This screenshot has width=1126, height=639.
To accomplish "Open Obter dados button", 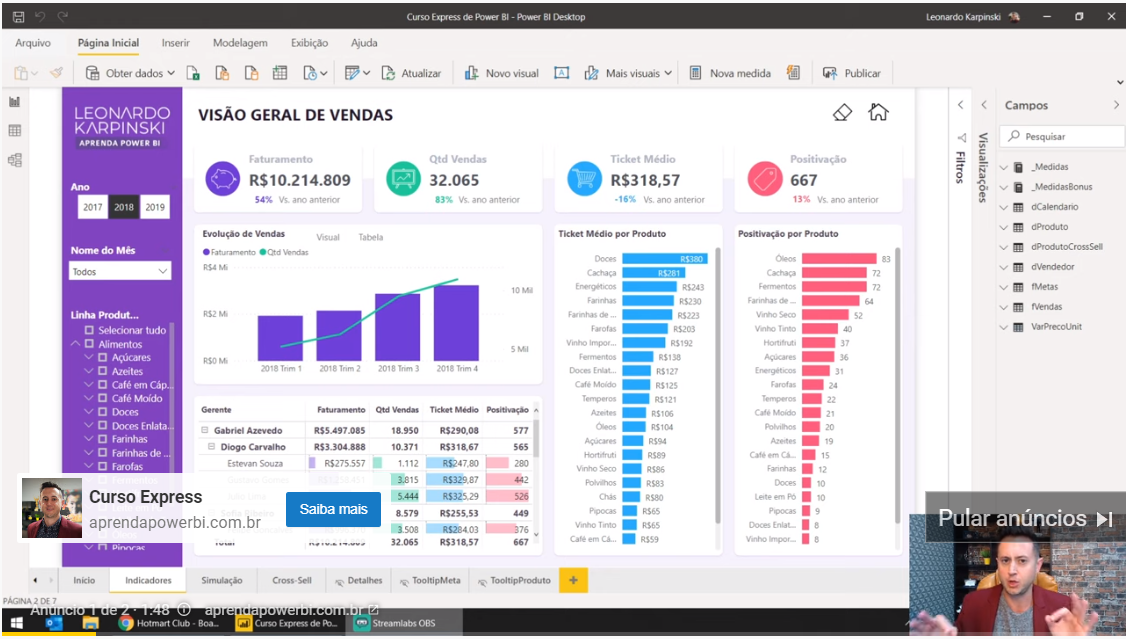I will 130,73.
